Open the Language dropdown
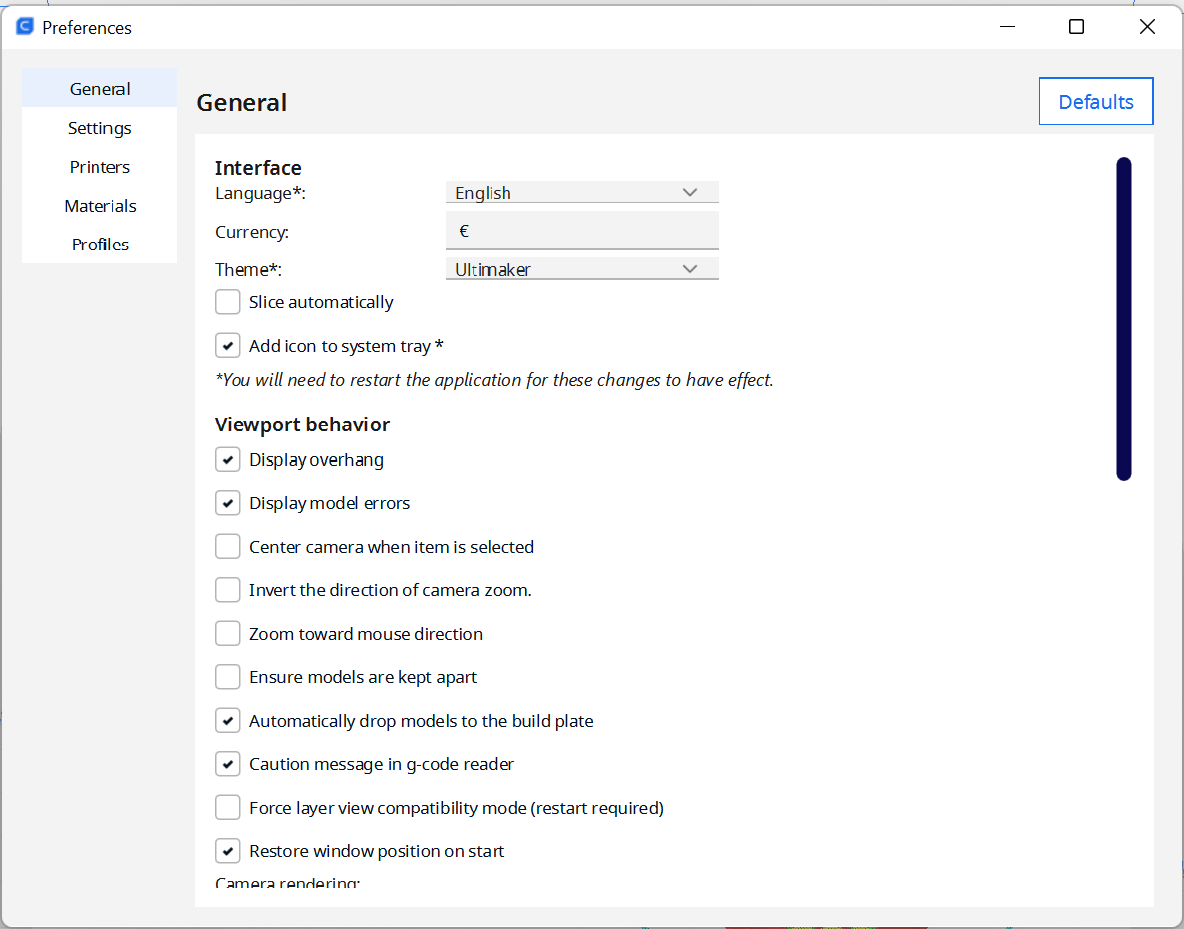 click(x=582, y=191)
